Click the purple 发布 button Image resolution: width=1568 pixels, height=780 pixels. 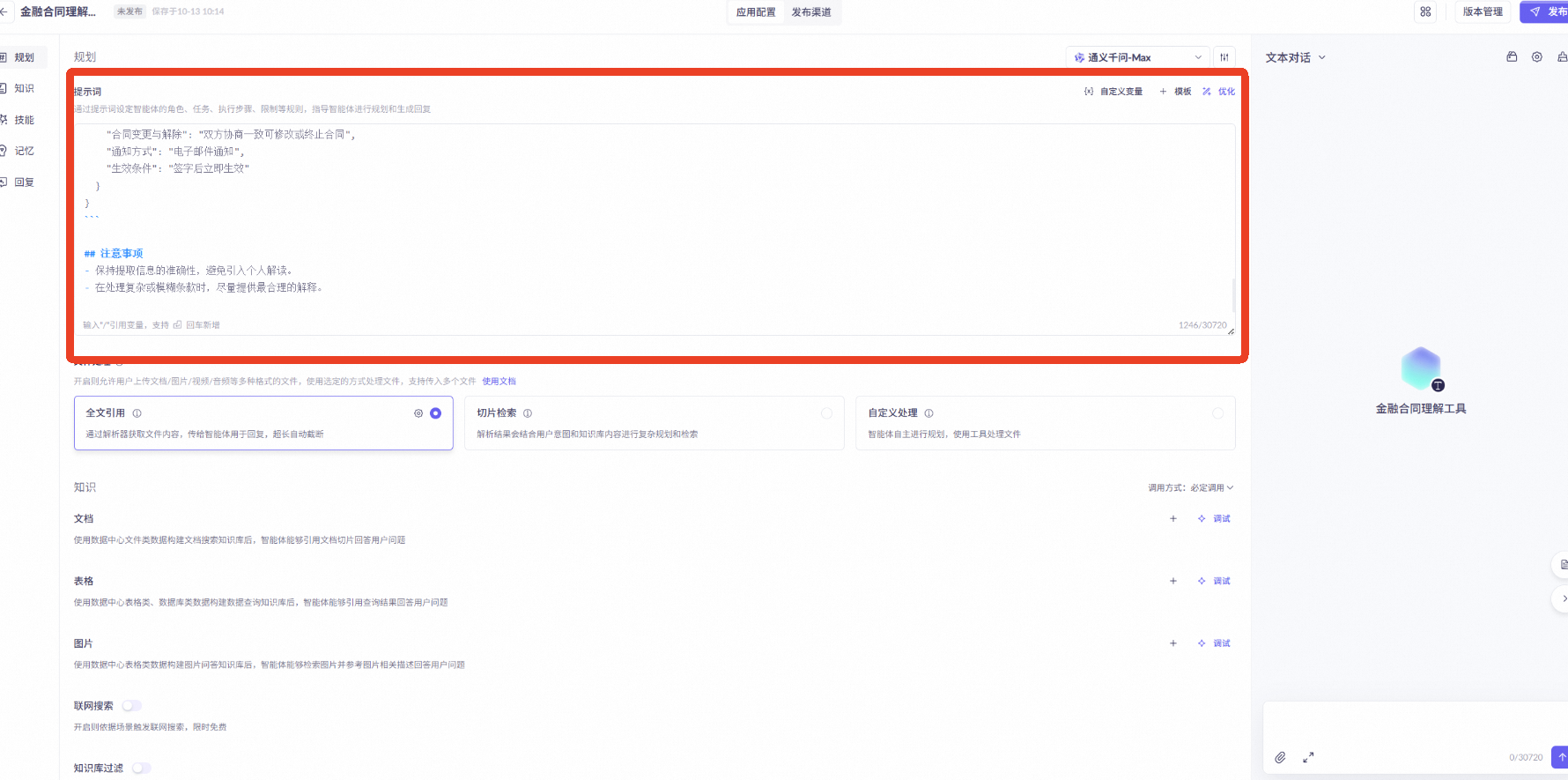1546,11
